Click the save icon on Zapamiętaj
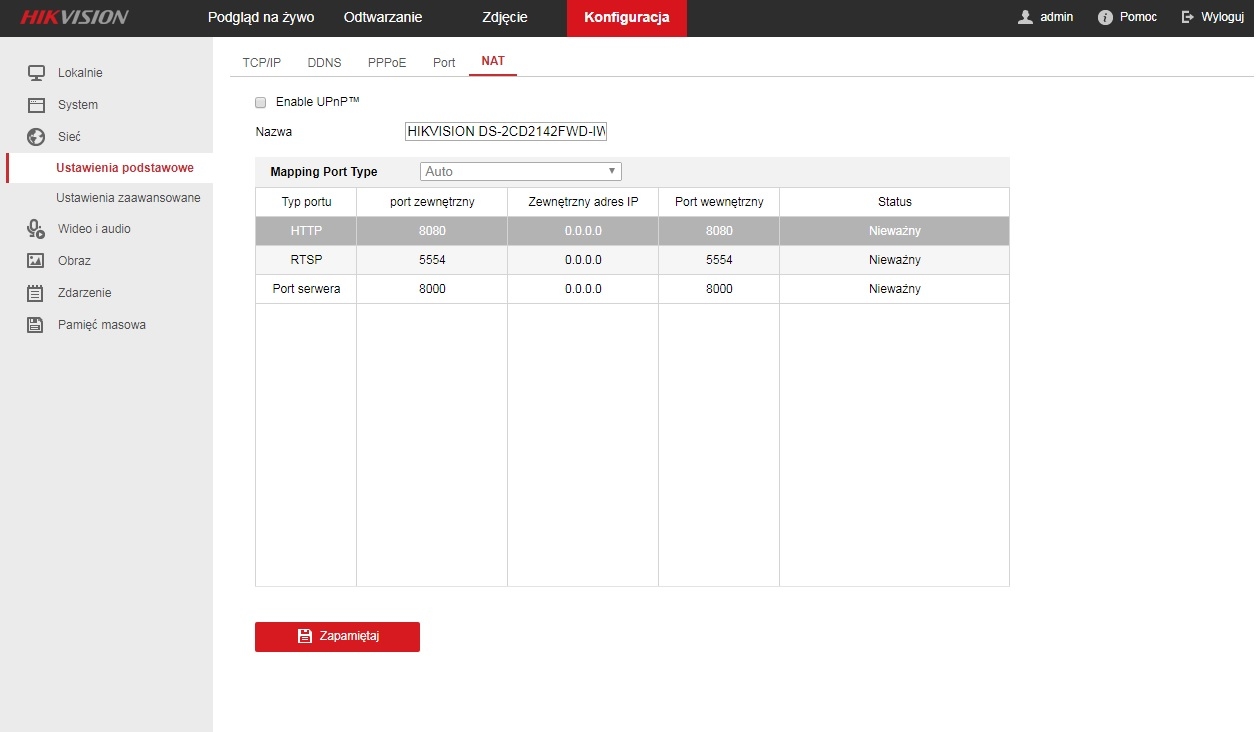The height and width of the screenshot is (732, 1256). pyautogui.click(x=305, y=636)
